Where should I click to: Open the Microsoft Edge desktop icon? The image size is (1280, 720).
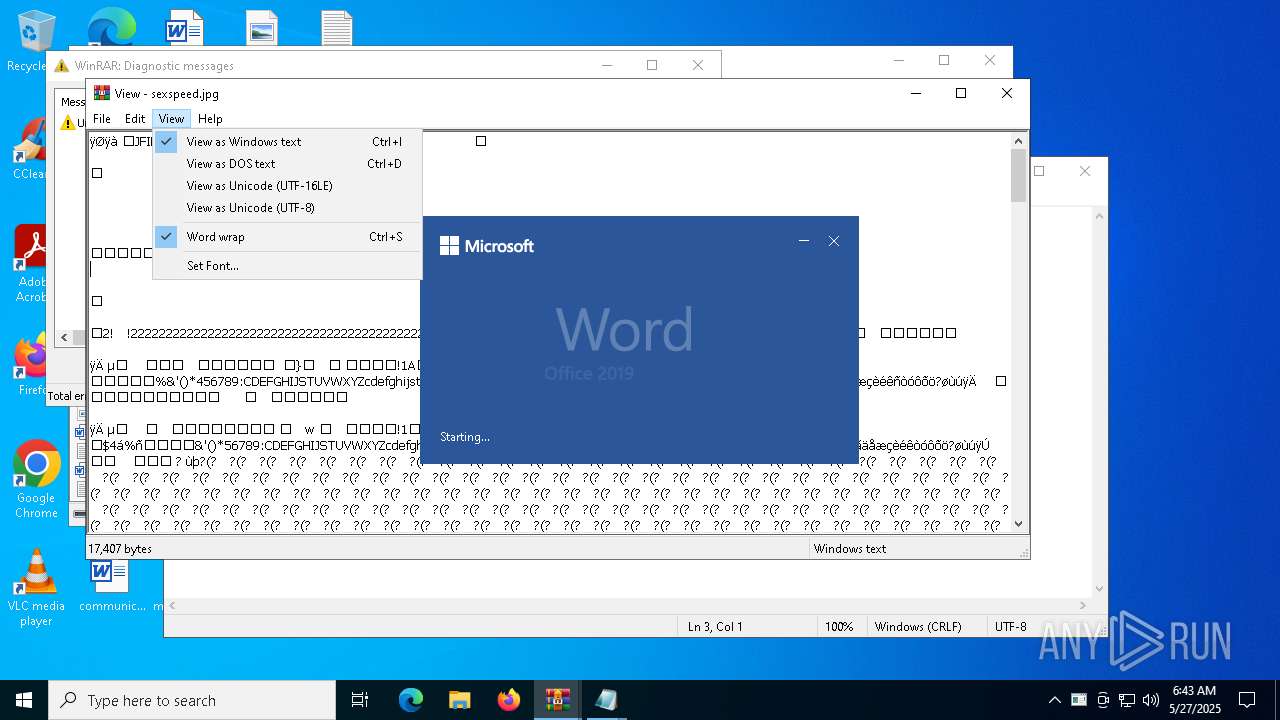pyautogui.click(x=110, y=28)
